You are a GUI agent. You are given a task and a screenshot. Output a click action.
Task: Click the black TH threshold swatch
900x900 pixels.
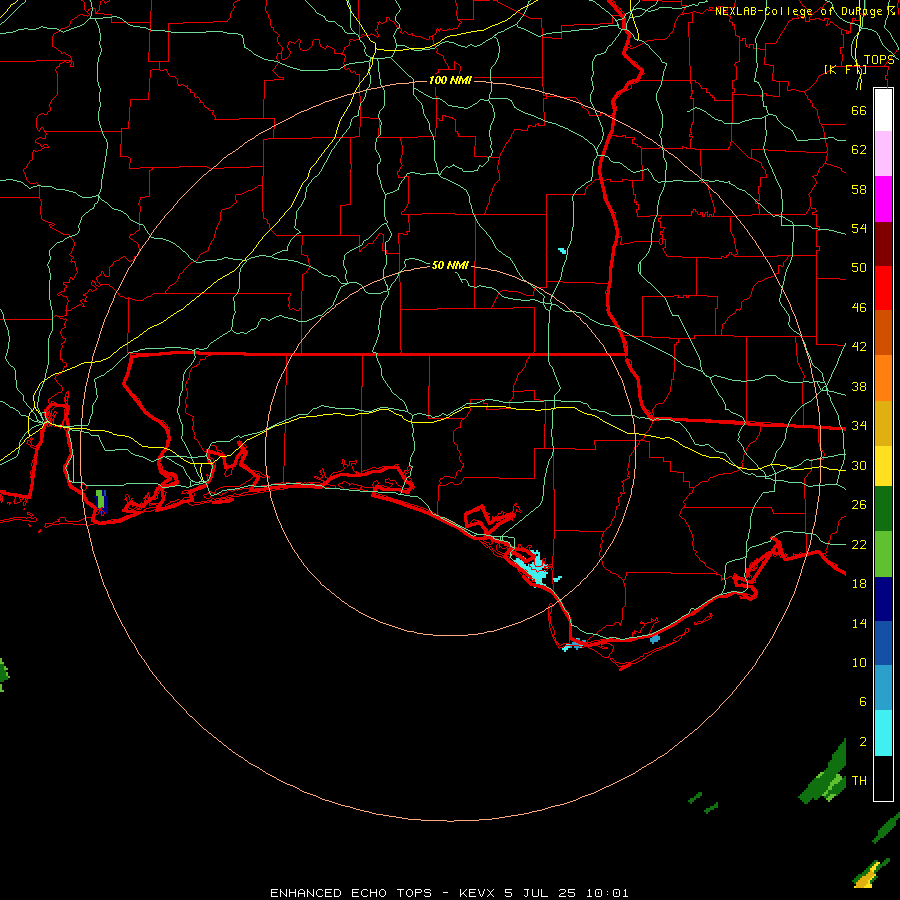tap(883, 778)
